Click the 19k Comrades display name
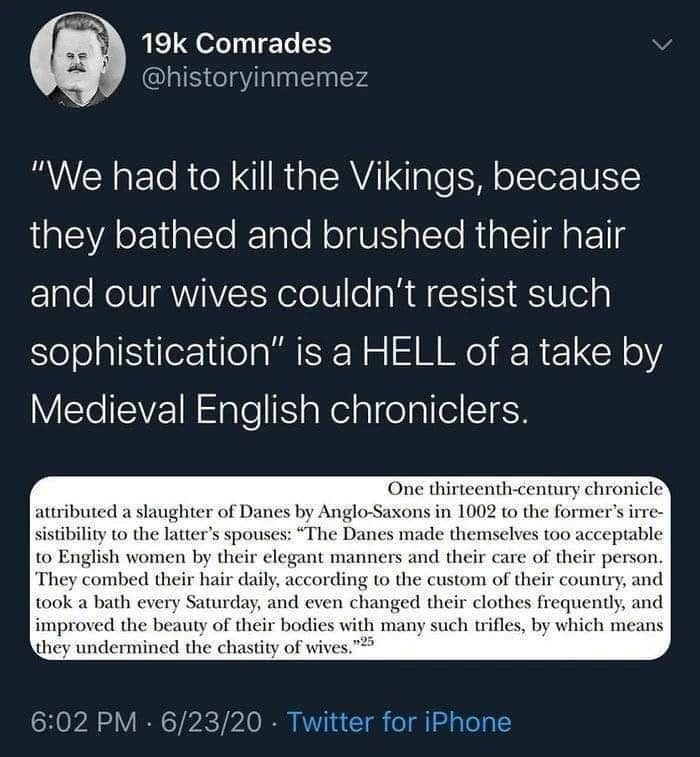The image size is (700, 757). (237, 44)
